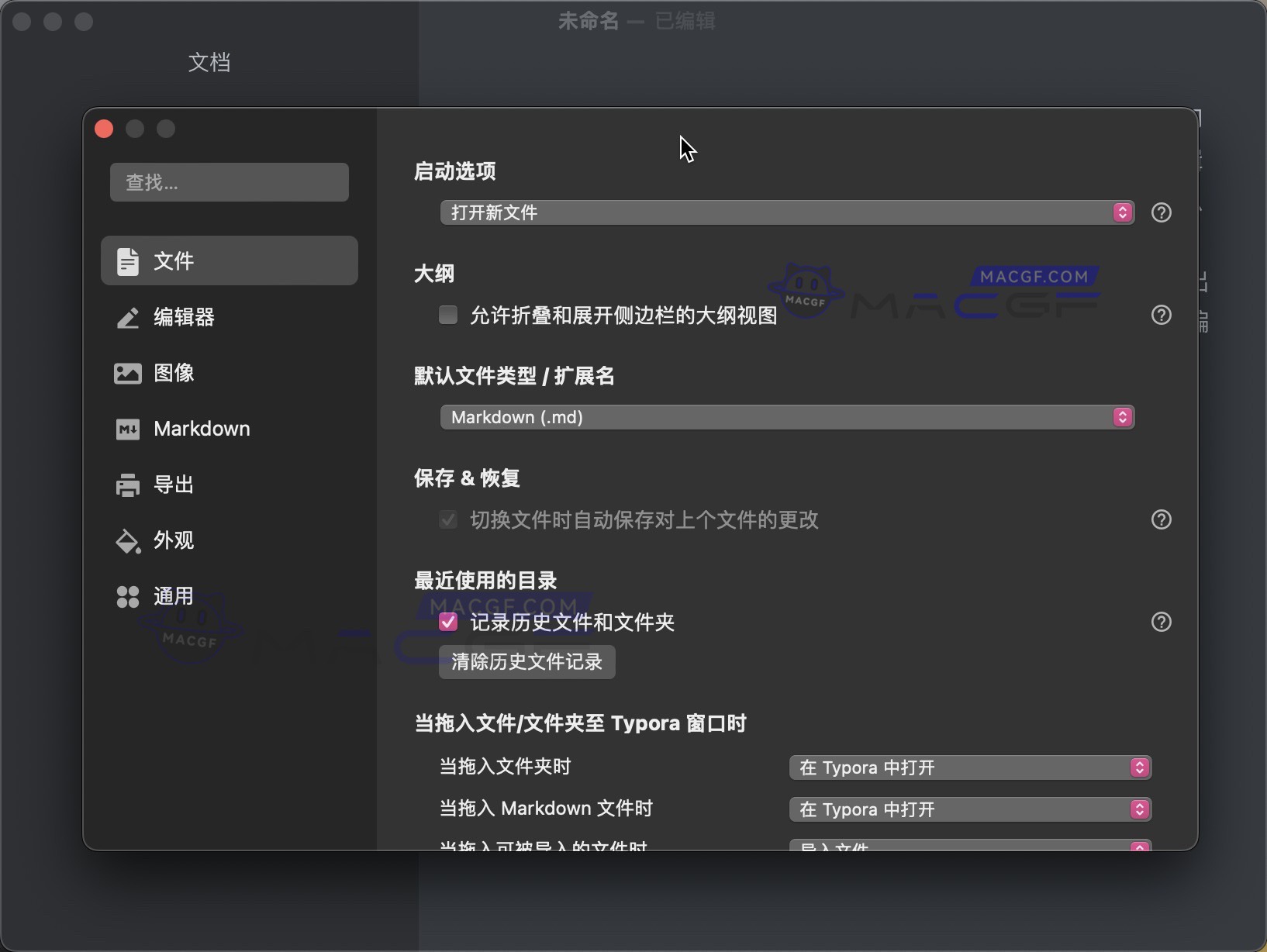Click the help icon beside 记录历史文件和文件夹

click(x=1162, y=622)
